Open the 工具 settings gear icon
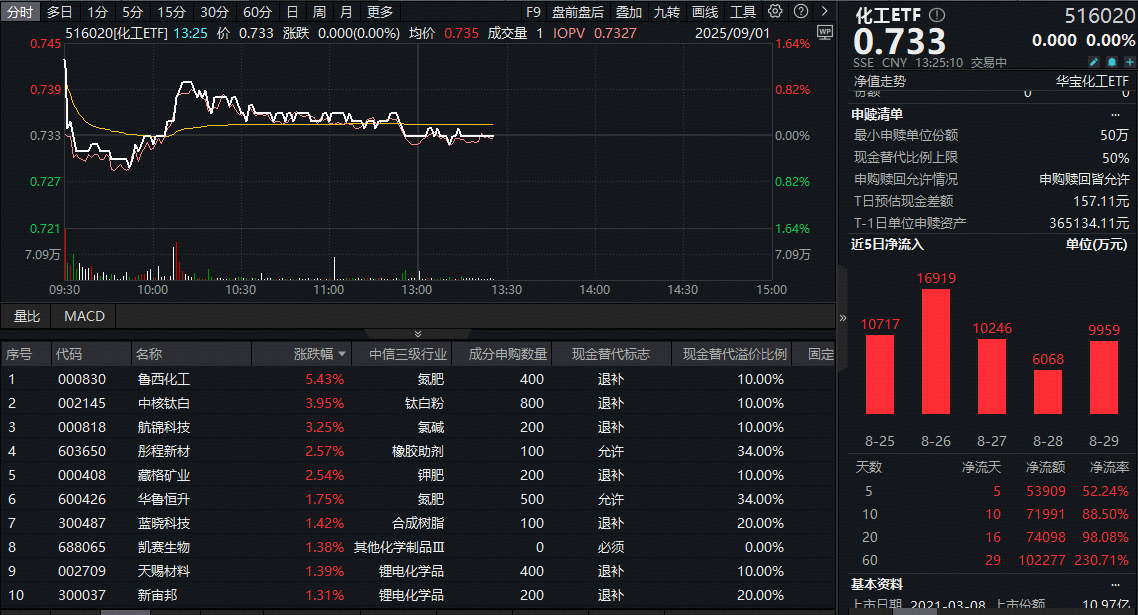The image size is (1138, 615). tap(773, 11)
